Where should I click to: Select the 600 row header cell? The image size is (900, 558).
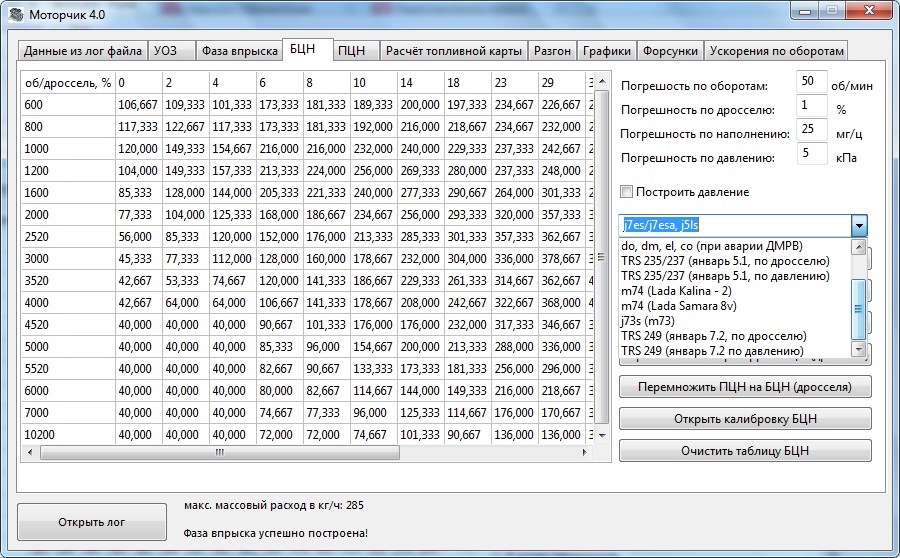click(x=68, y=105)
